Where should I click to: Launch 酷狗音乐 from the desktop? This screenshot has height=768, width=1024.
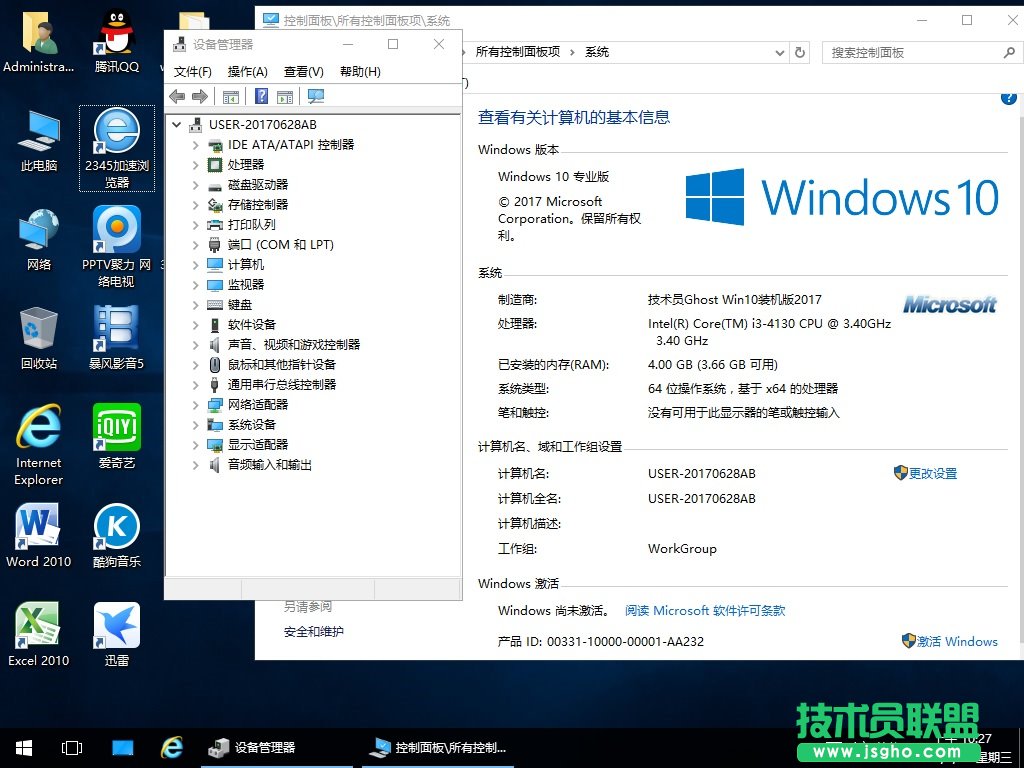[x=116, y=536]
